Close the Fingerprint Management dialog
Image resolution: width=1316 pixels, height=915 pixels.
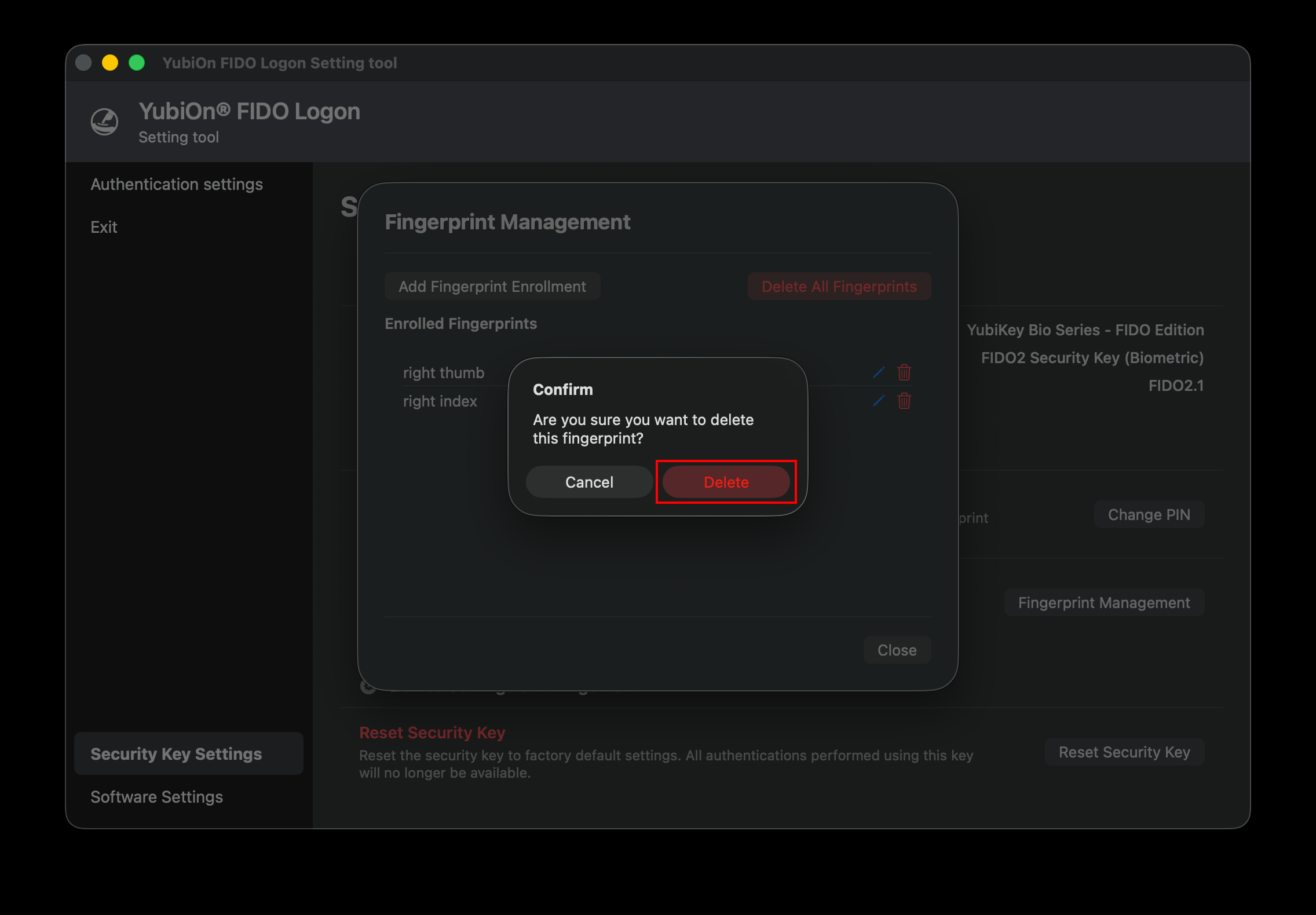(897, 650)
